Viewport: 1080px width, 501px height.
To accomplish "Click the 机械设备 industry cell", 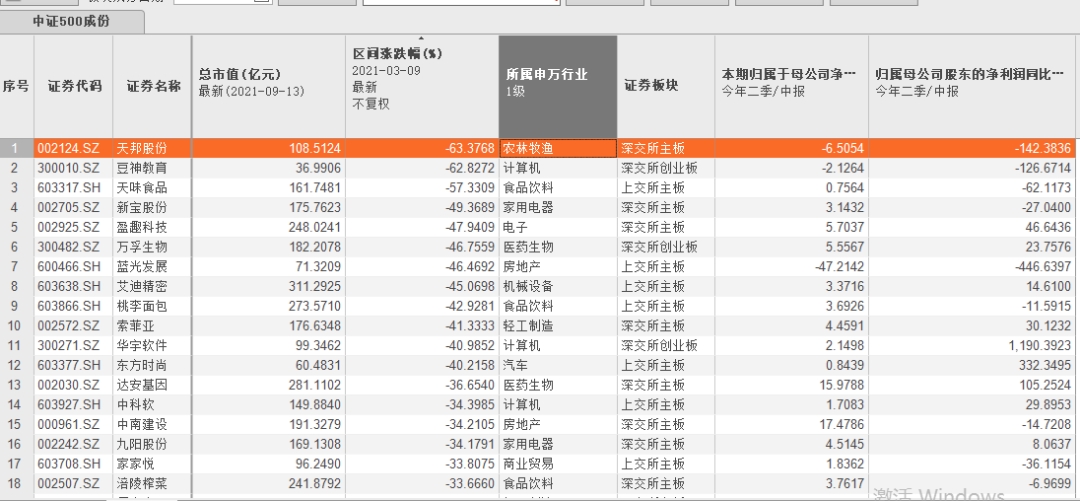I will 558,286.
